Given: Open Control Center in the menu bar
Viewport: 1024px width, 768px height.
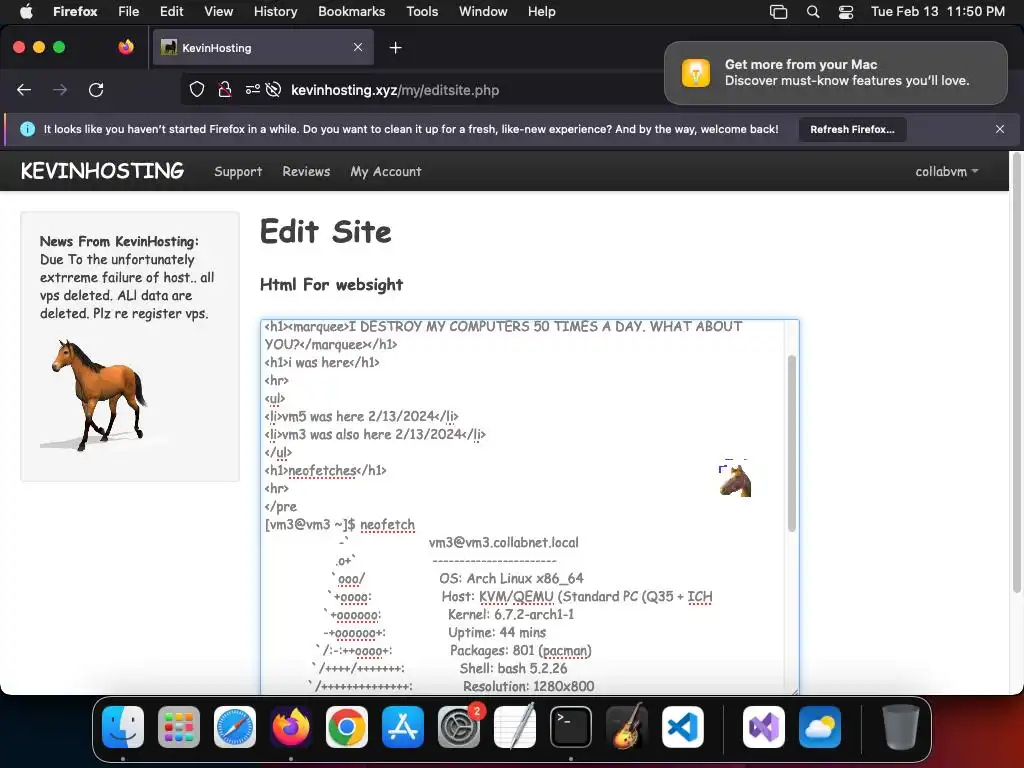Looking at the screenshot, I should (x=846, y=12).
